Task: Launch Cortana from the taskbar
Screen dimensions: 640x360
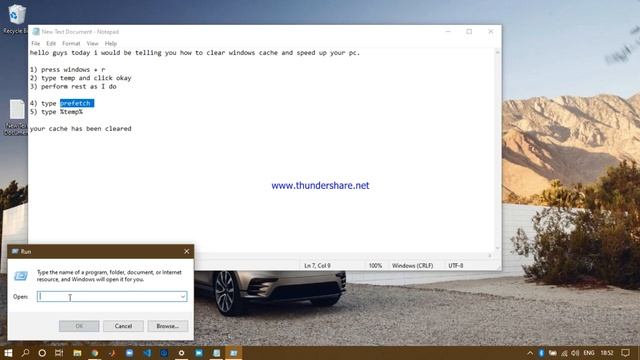Action: pos(42,353)
